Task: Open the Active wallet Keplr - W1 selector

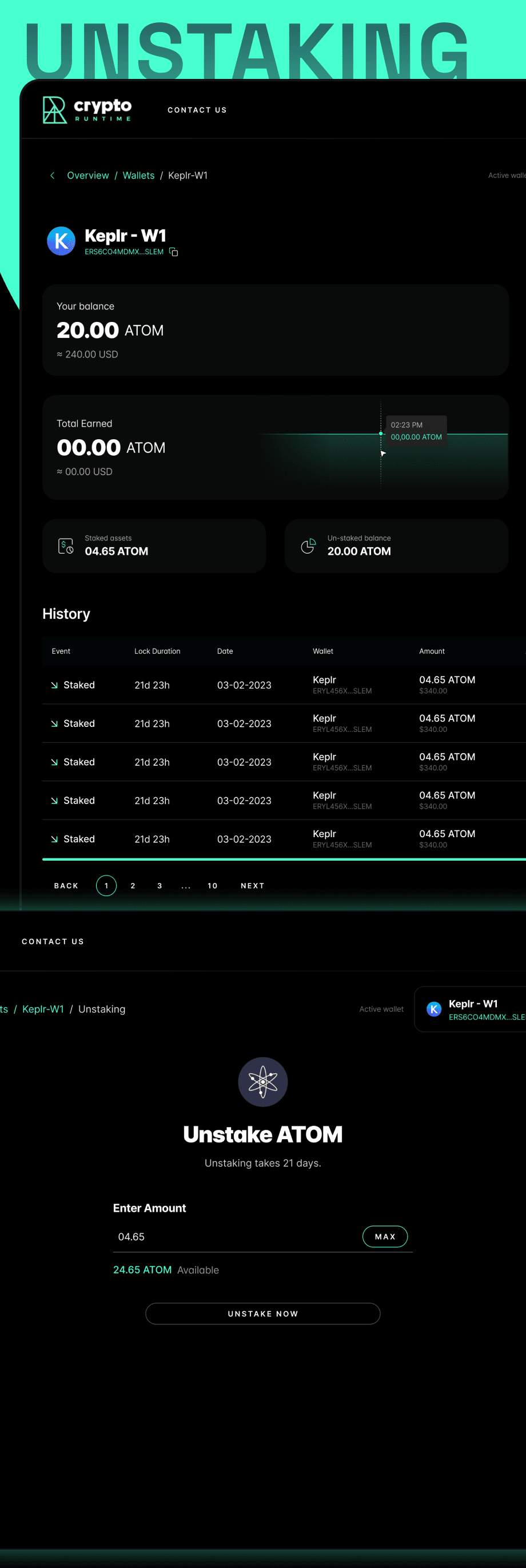Action: point(470,1009)
